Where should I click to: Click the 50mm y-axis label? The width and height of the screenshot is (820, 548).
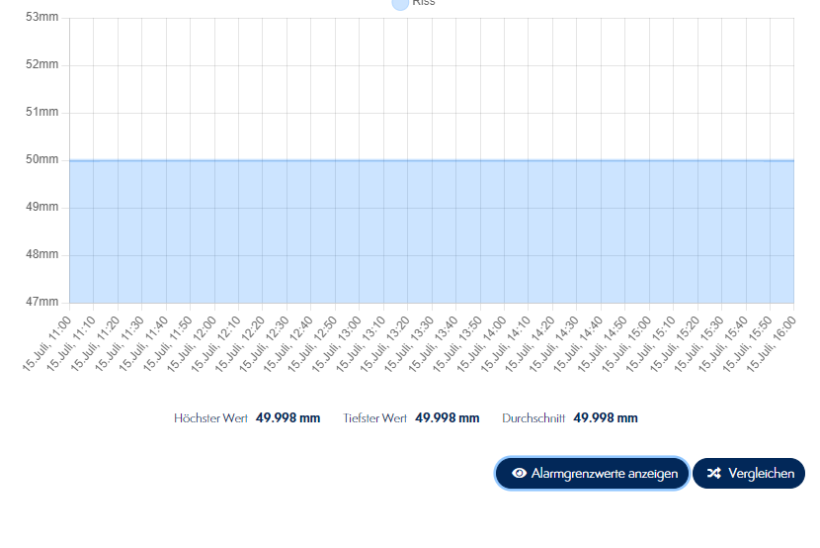42,160
